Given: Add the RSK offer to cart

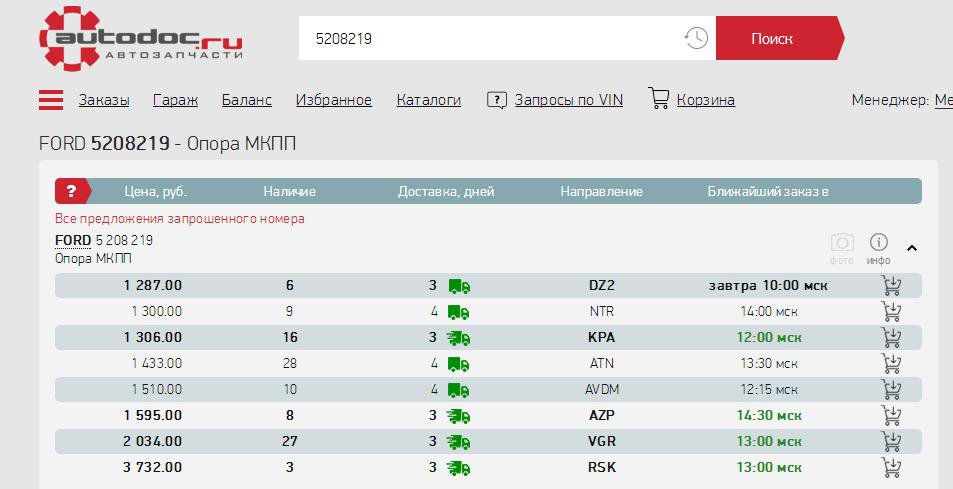Looking at the screenshot, I should (x=891, y=467).
